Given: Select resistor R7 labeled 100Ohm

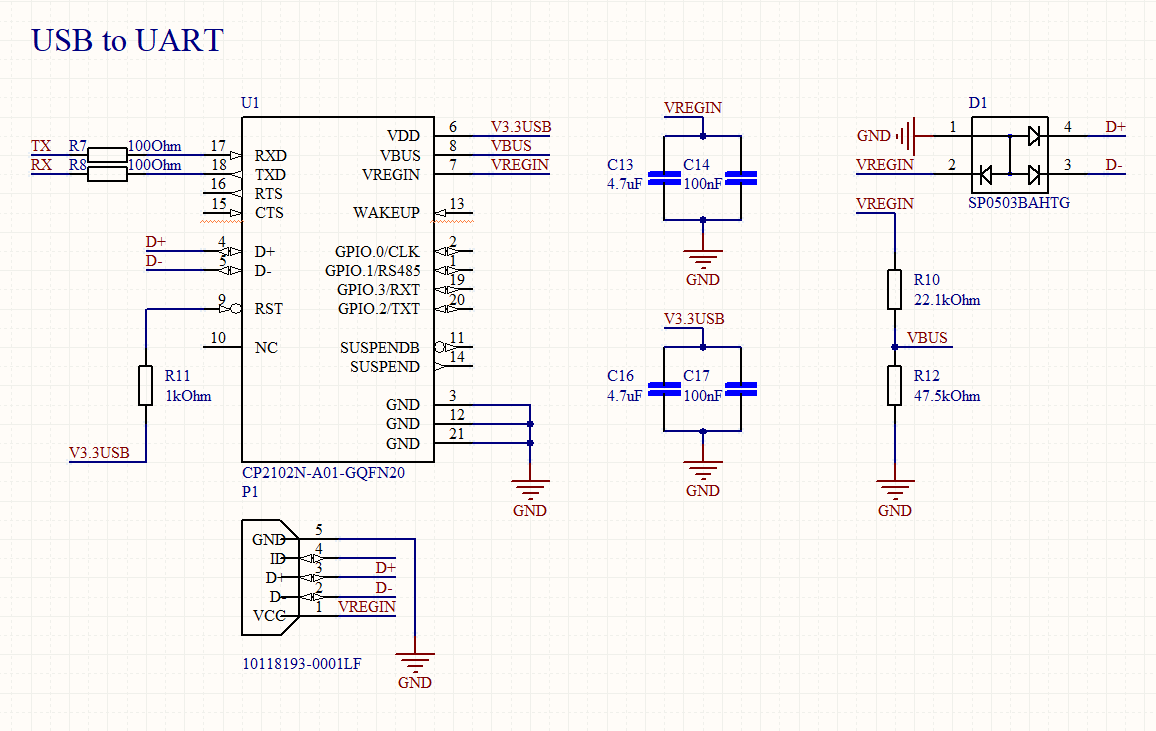Looking at the screenshot, I should point(105,152).
